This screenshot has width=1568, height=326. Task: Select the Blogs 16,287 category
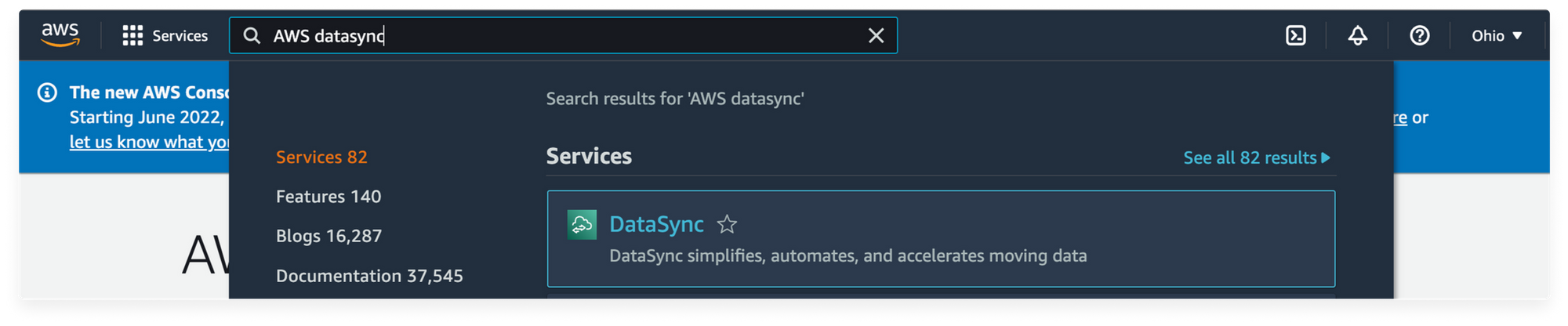click(328, 235)
